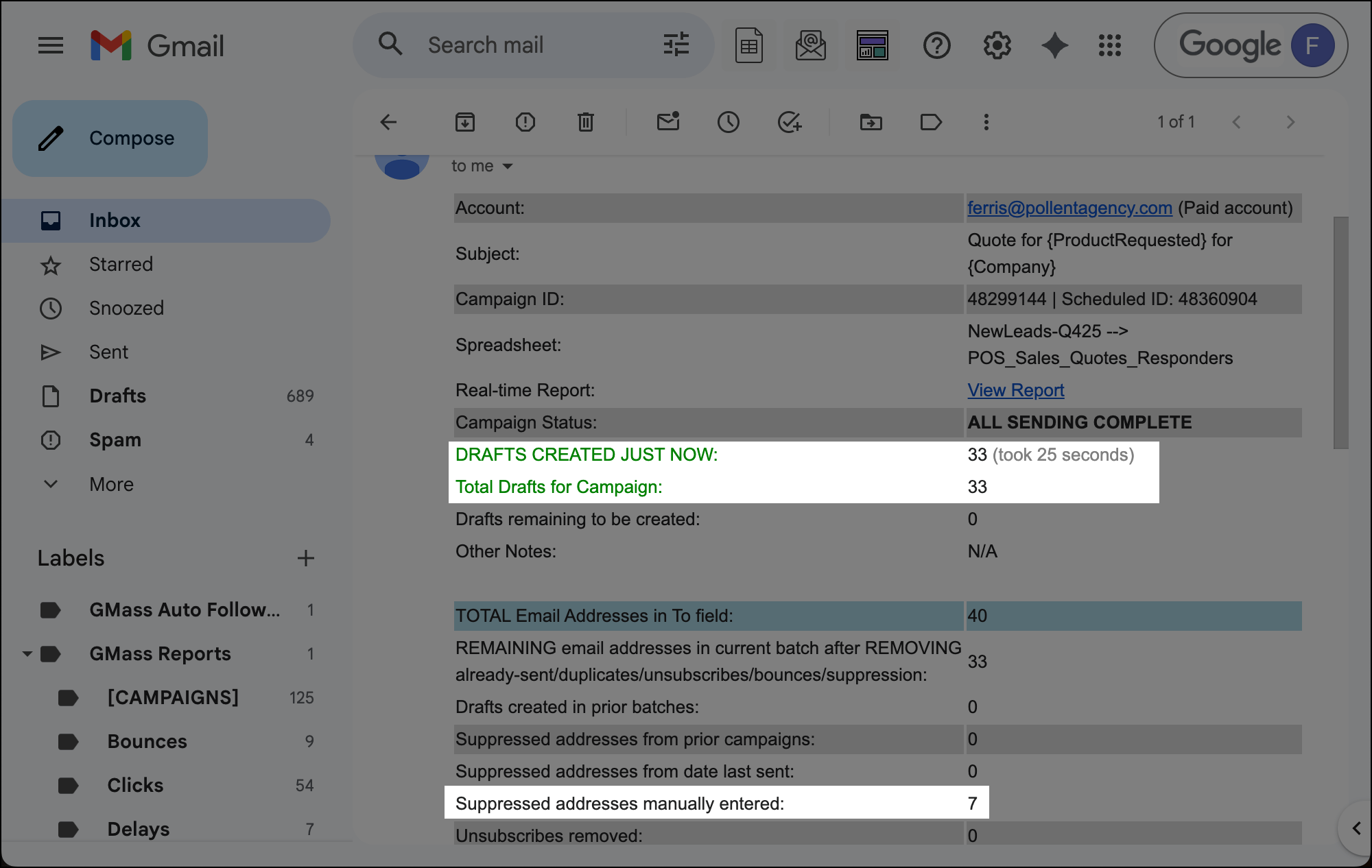
Task: Open the [CAMPAIGNS] label
Action: click(x=173, y=697)
